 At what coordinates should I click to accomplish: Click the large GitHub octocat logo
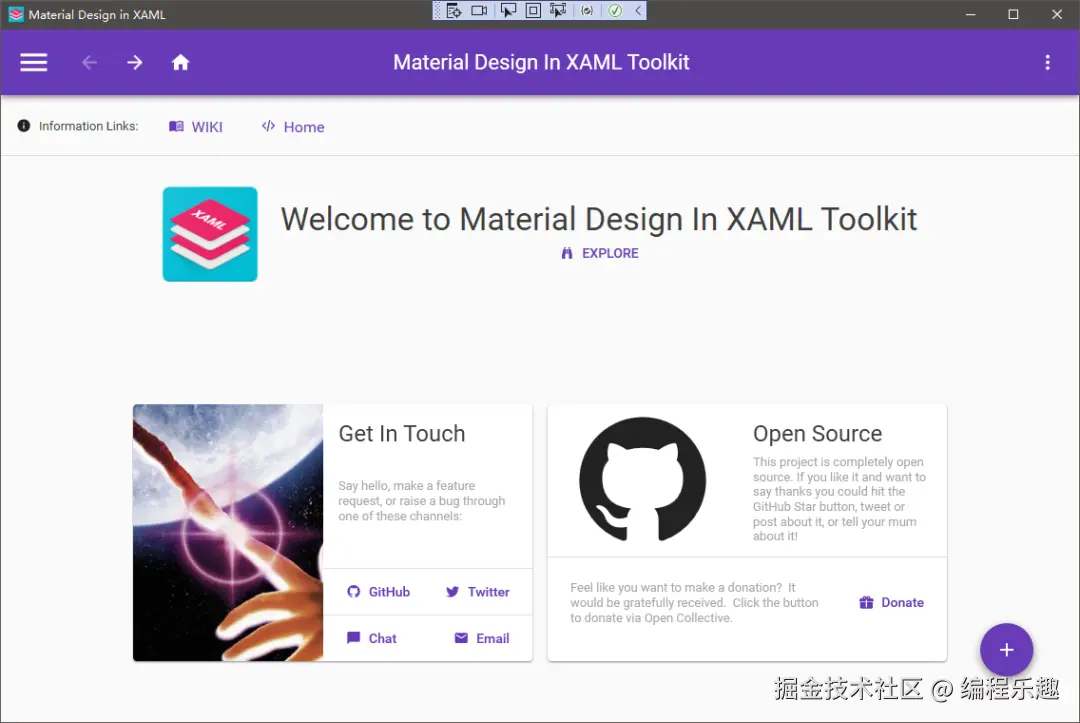pos(643,479)
